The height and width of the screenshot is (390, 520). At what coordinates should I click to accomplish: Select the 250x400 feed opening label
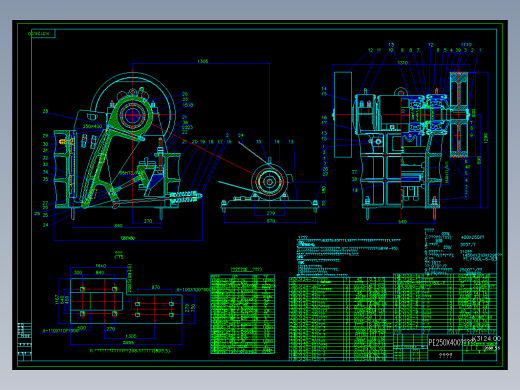pyautogui.click(x=92, y=126)
